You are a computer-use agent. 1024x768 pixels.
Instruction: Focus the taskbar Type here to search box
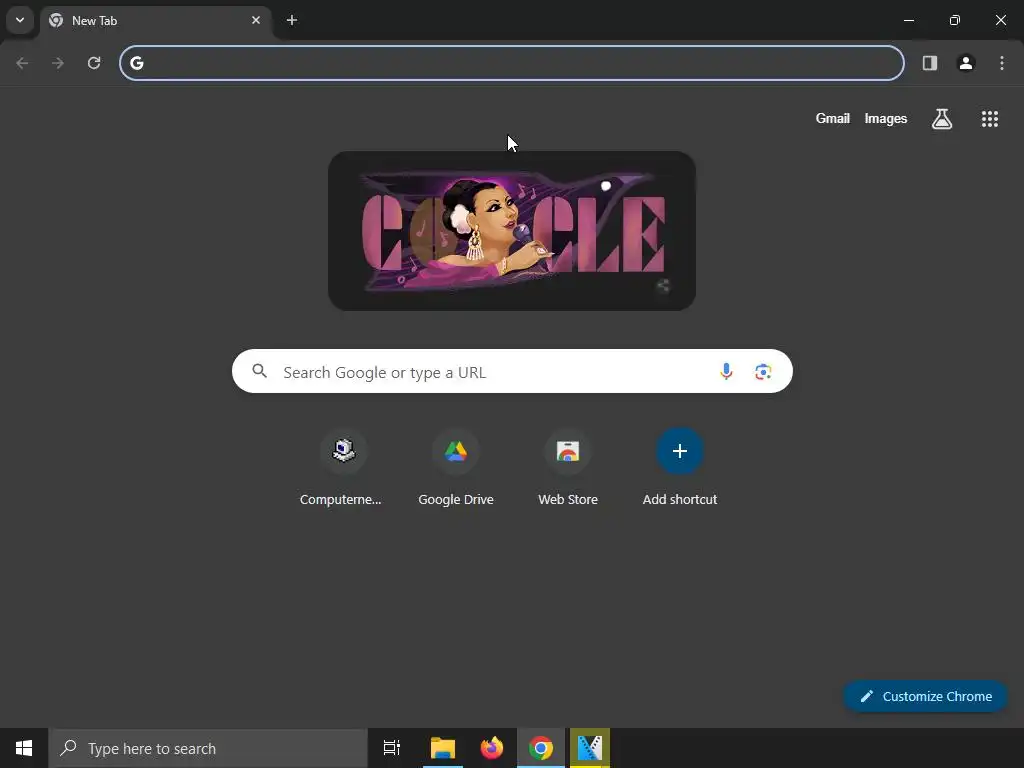click(208, 748)
